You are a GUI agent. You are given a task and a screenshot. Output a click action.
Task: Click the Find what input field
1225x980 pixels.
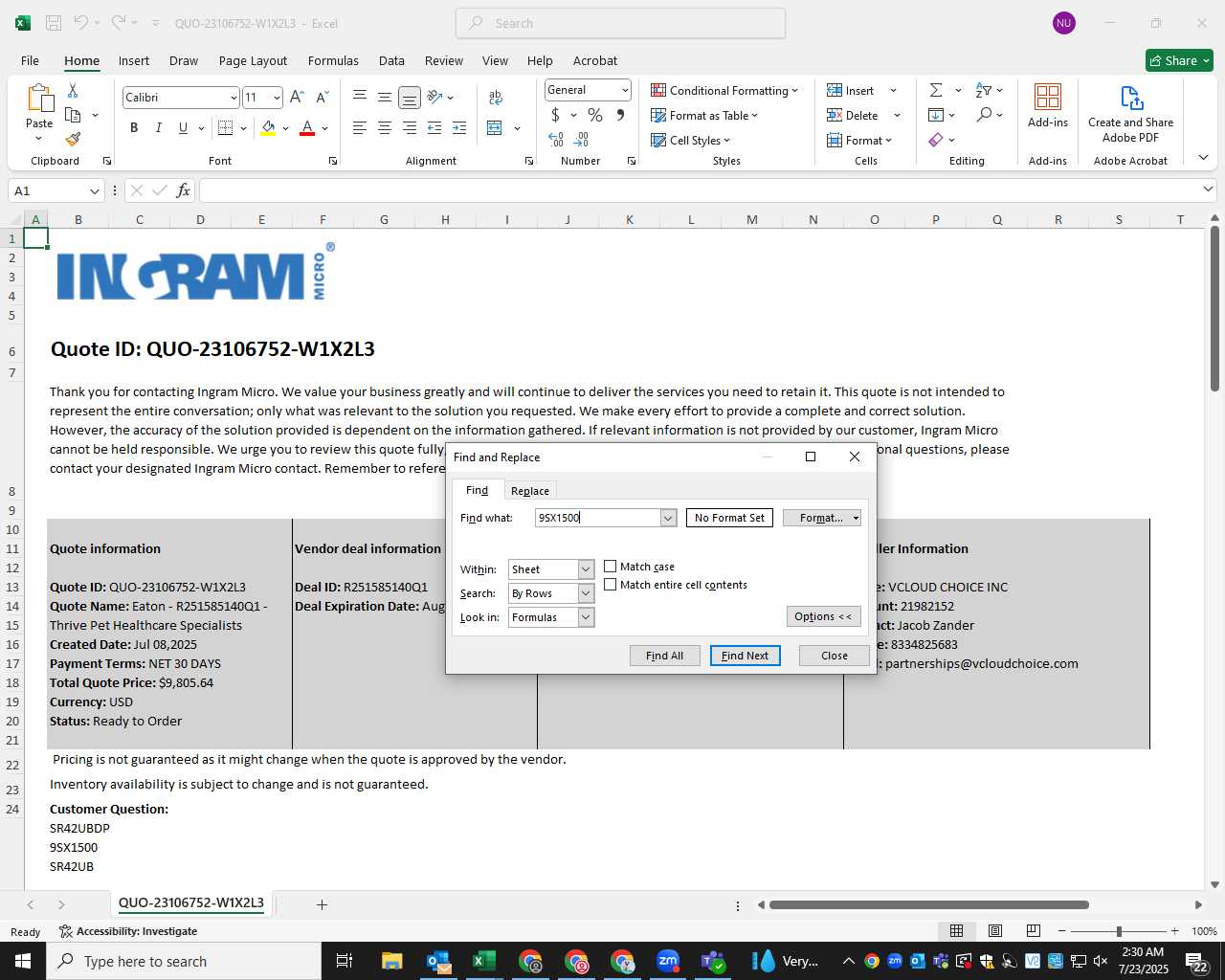[x=597, y=518]
